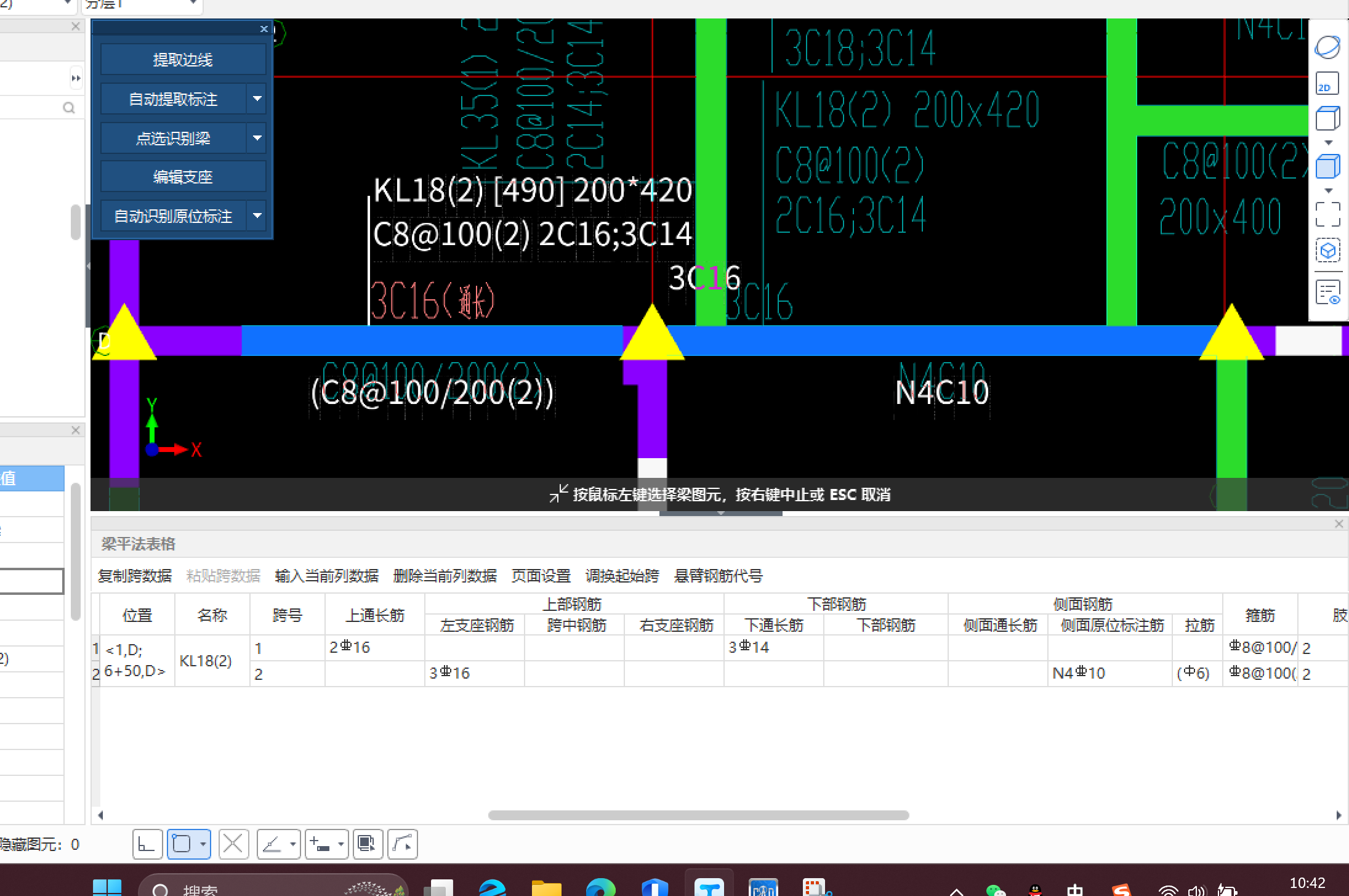The height and width of the screenshot is (896, 1349).
Task: Click the table scroll-left arrow
Action: [x=100, y=815]
